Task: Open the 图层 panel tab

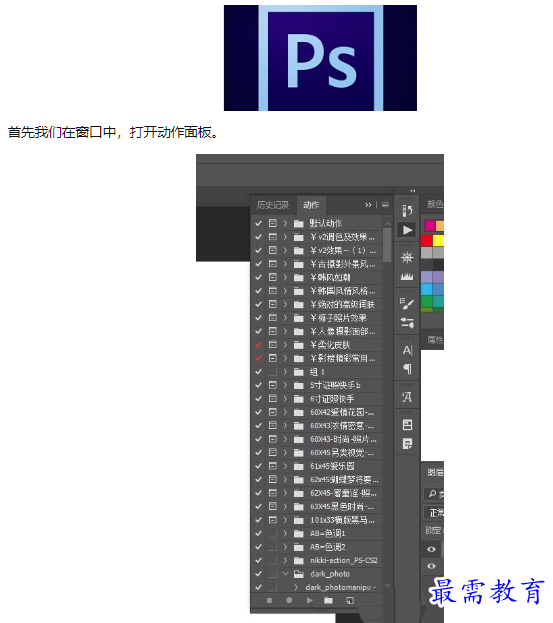Action: (435, 472)
